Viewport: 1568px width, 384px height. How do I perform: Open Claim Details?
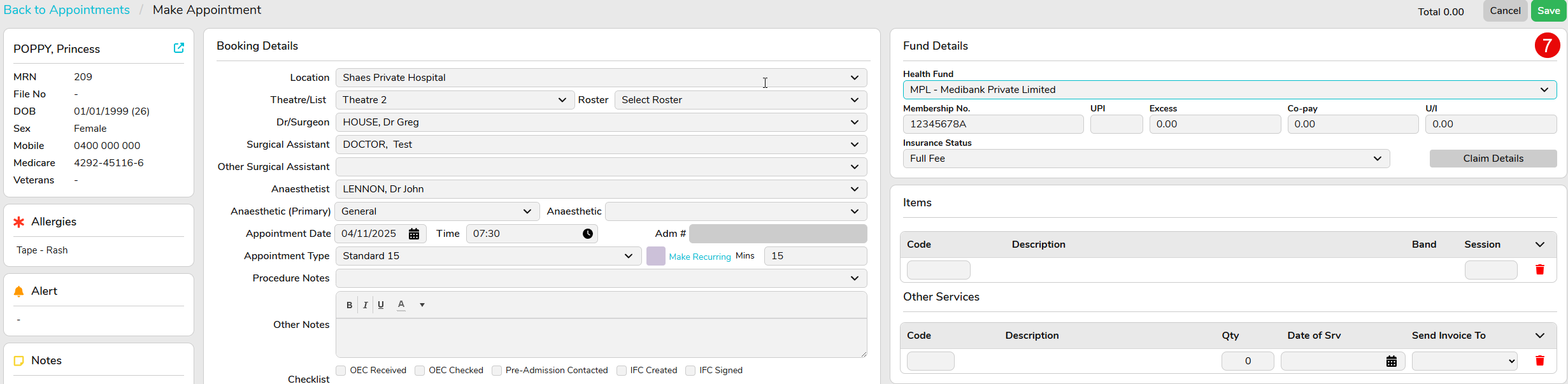pos(1492,159)
